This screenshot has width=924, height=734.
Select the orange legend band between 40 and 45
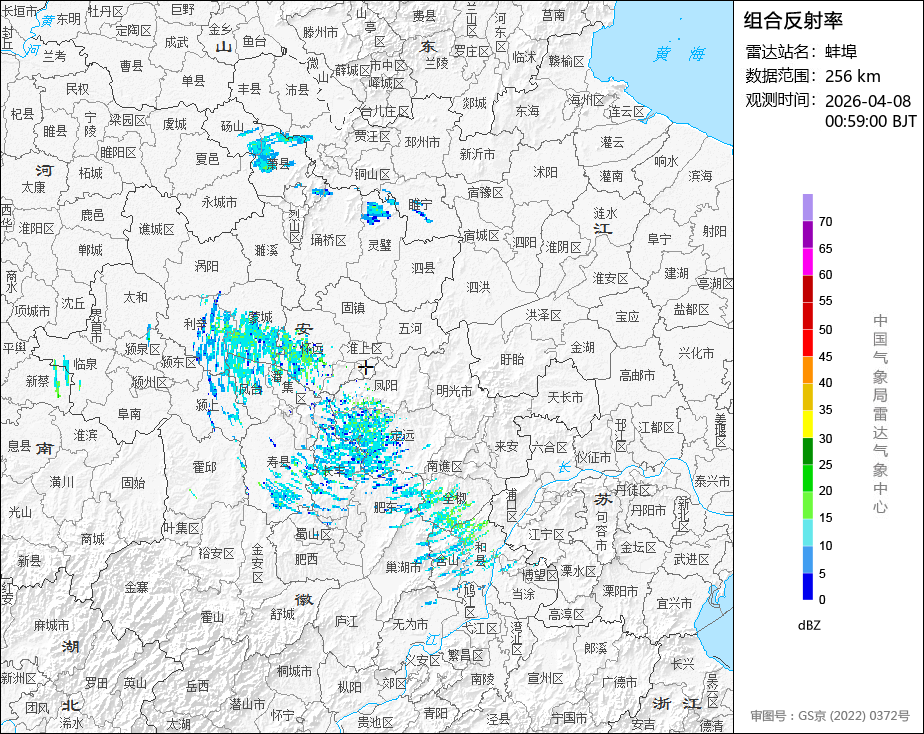tap(807, 370)
